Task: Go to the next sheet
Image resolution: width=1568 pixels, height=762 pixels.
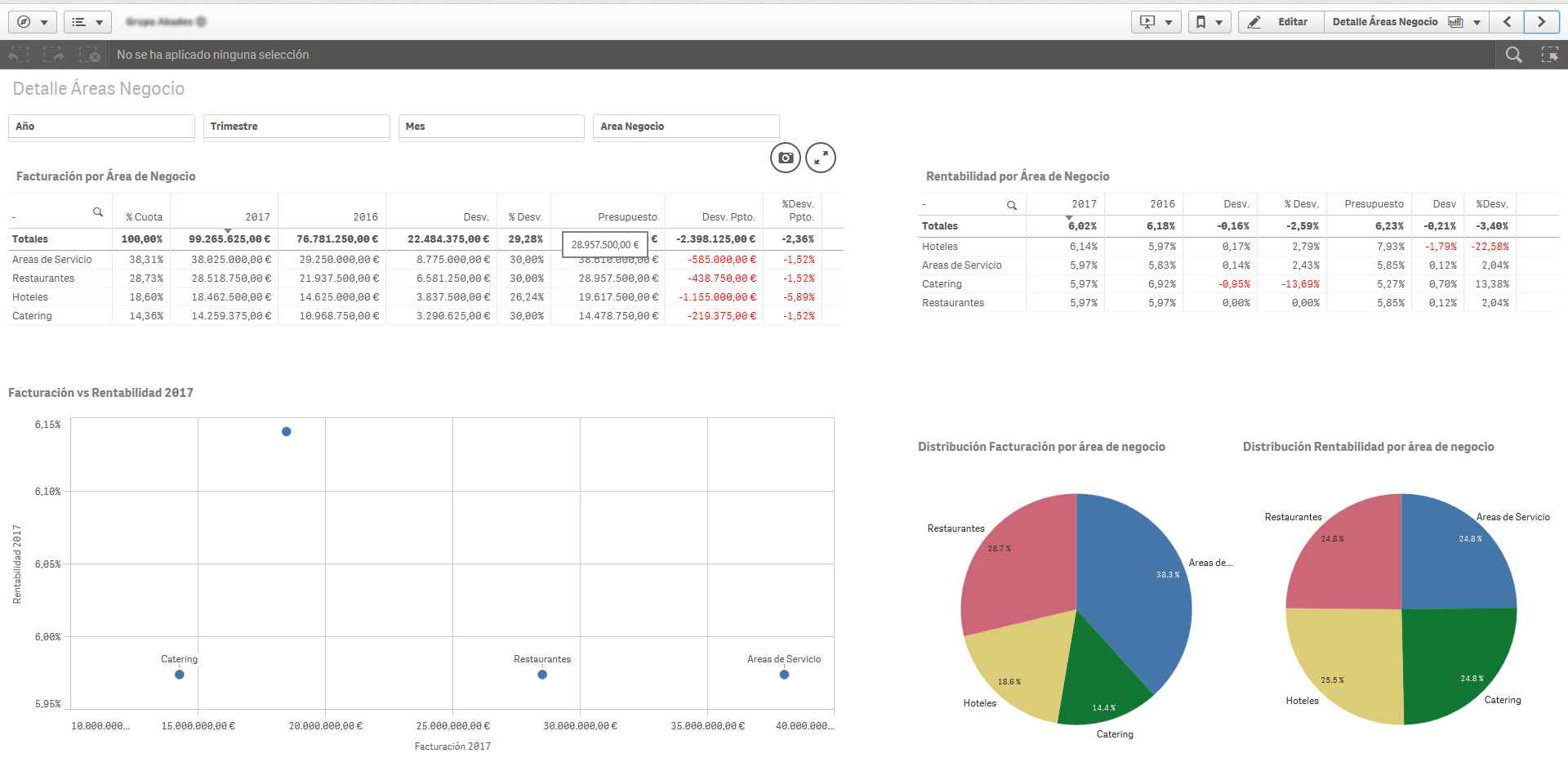Action: point(1541,22)
